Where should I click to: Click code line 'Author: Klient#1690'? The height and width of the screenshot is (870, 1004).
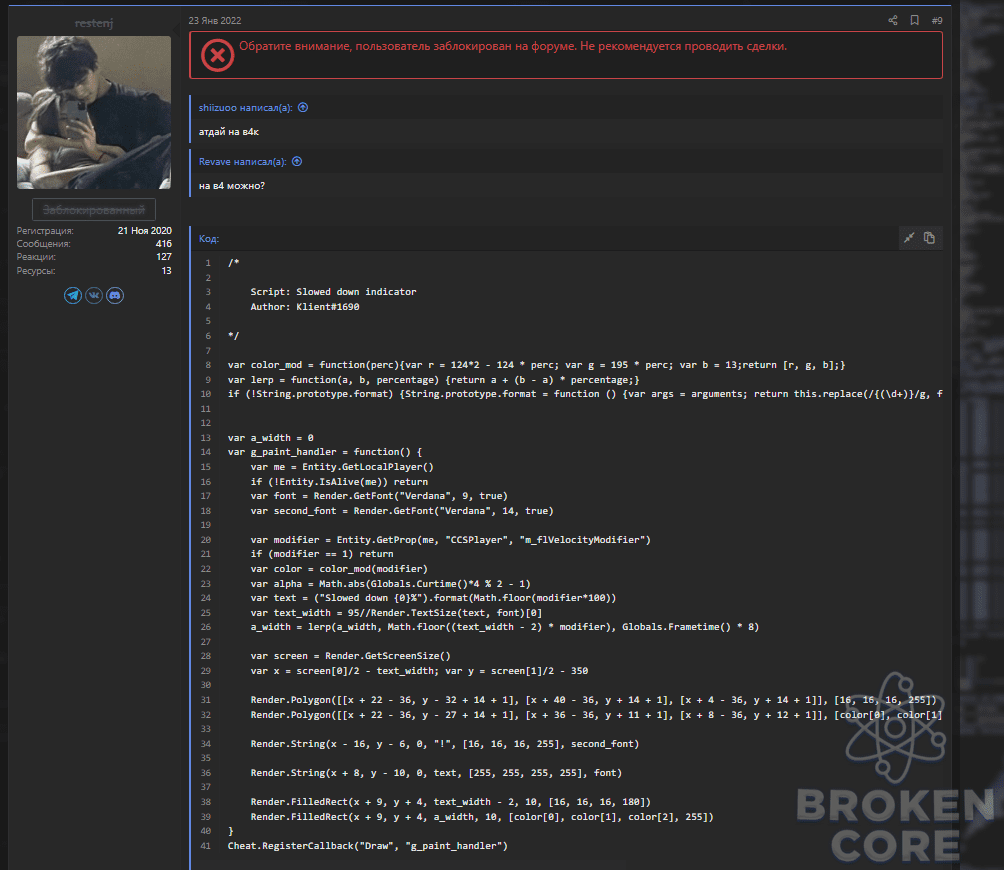tap(305, 307)
